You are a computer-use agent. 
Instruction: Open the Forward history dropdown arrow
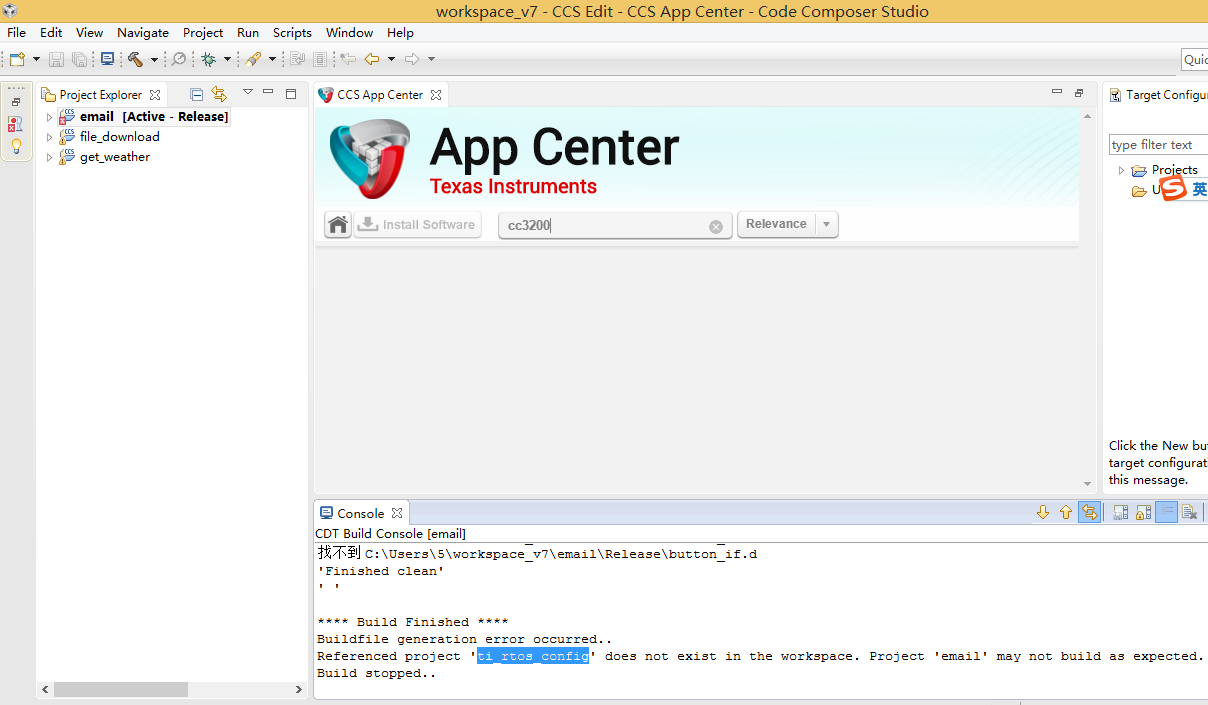(431, 60)
